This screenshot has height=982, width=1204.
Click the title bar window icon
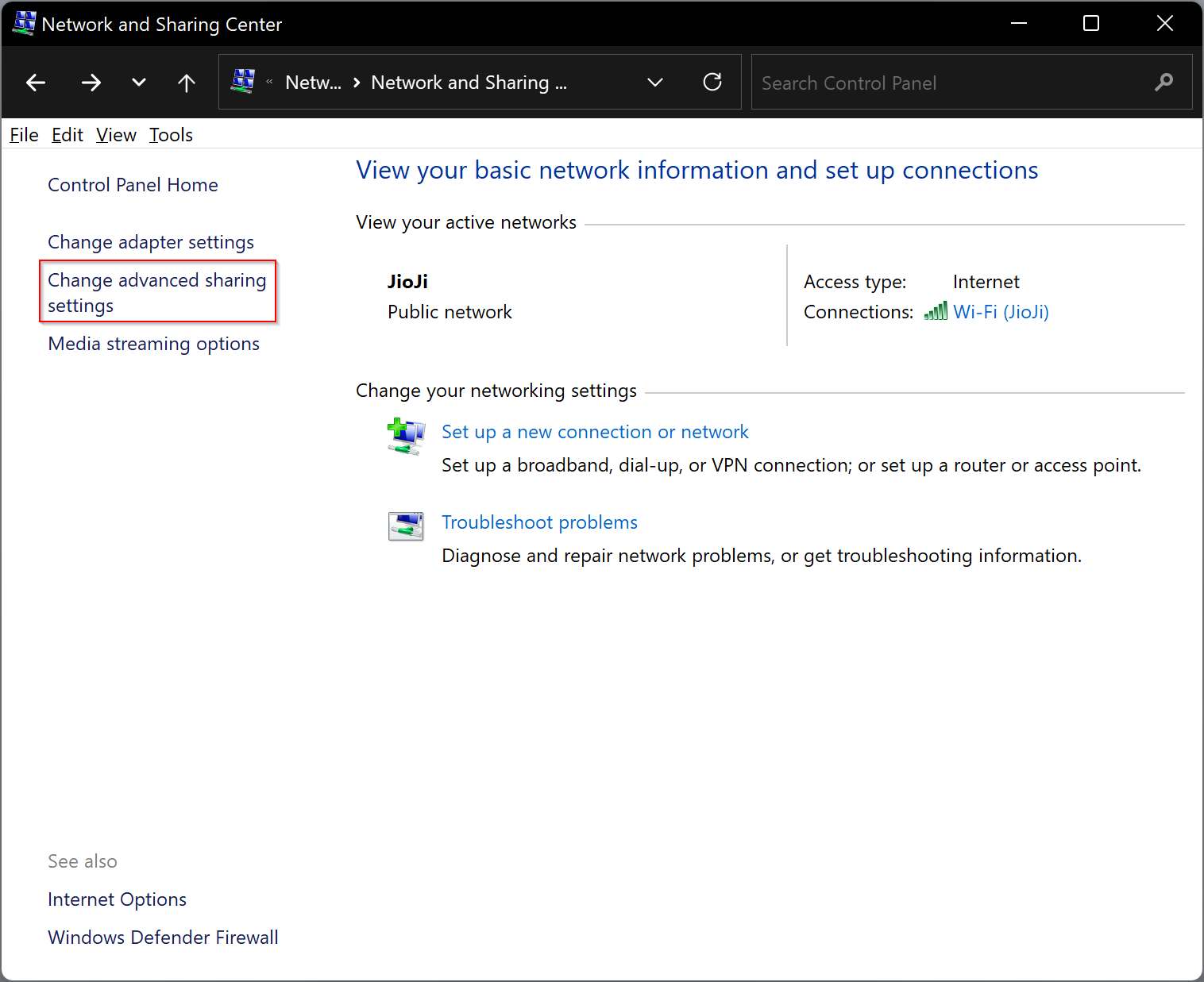tap(25, 23)
